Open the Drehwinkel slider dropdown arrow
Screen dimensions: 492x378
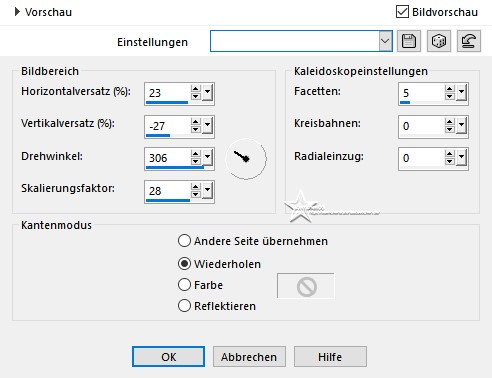pyautogui.click(x=208, y=157)
